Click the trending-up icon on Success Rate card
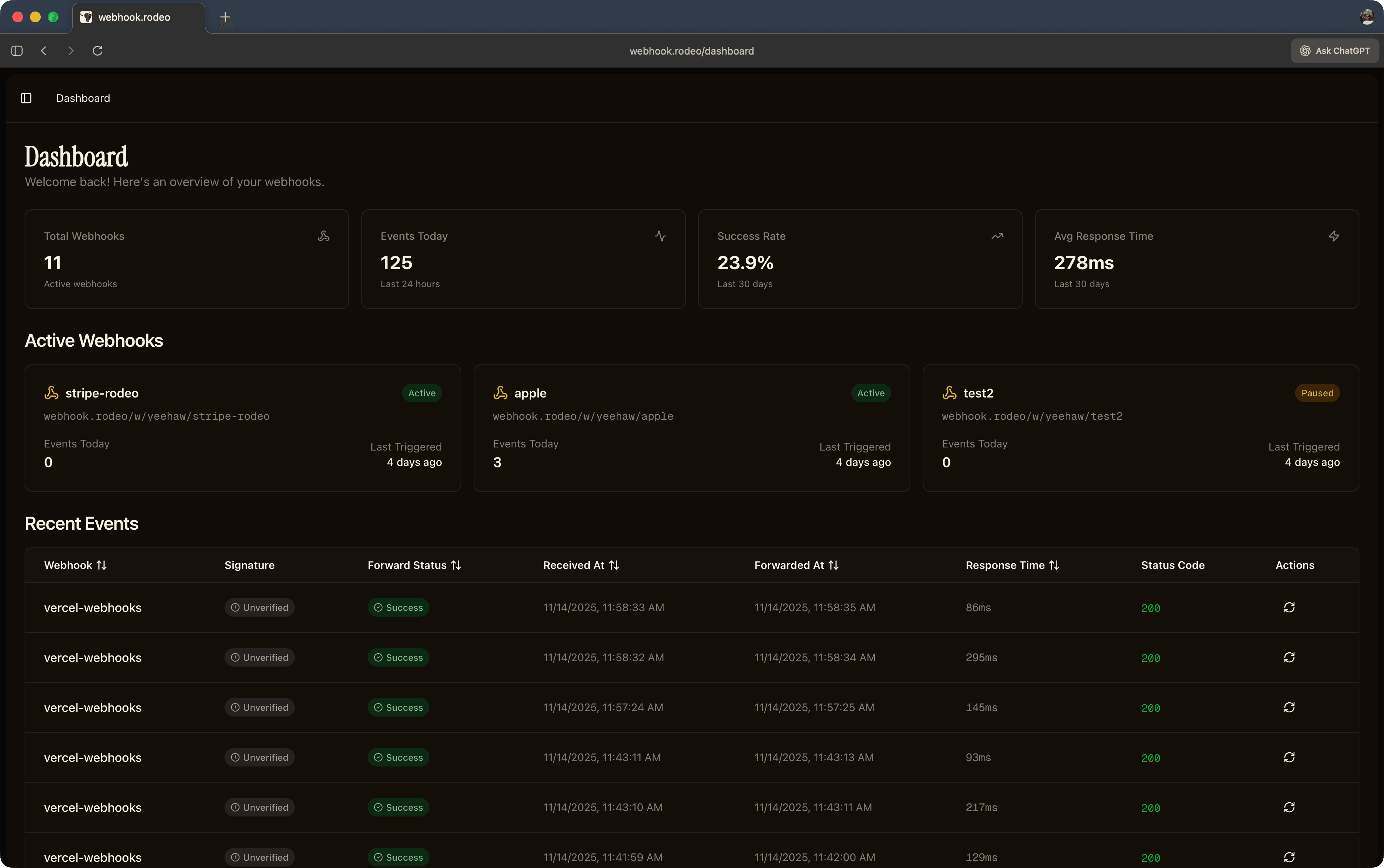The image size is (1384, 868). [x=996, y=236]
